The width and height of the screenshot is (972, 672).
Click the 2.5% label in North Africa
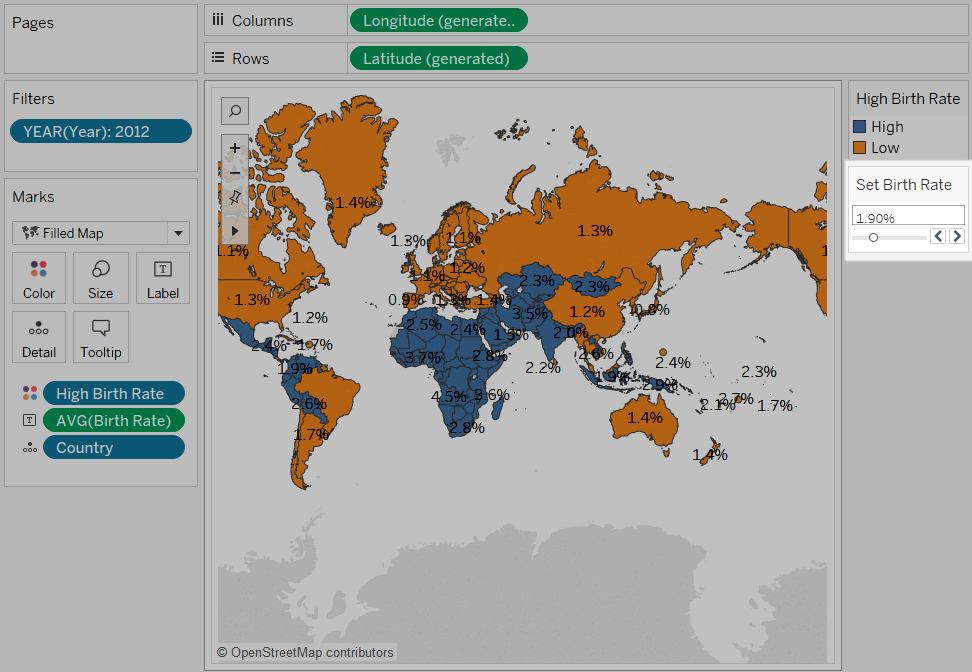tap(424, 325)
